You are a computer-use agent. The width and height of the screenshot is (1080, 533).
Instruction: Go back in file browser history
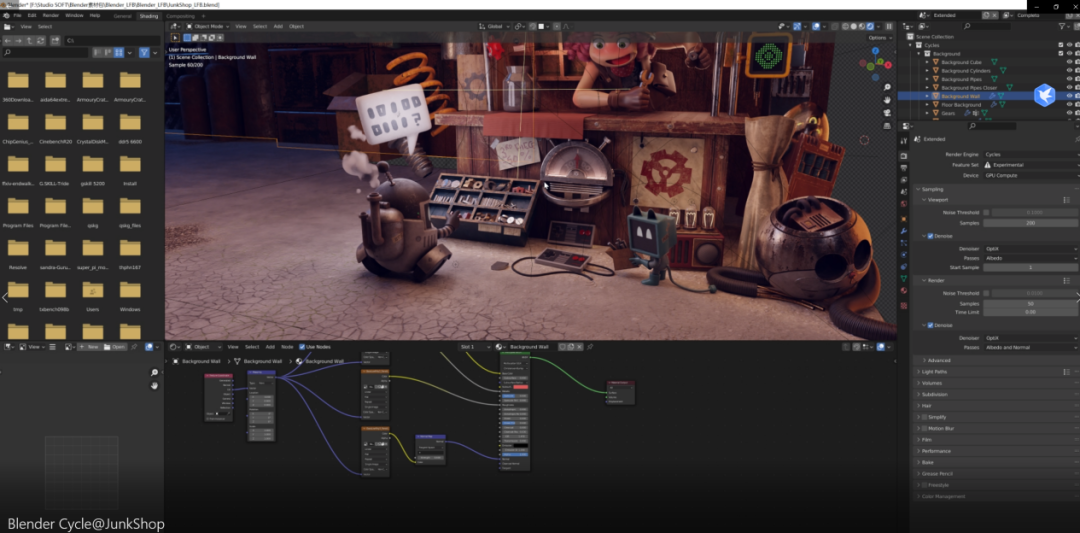pos(10,41)
